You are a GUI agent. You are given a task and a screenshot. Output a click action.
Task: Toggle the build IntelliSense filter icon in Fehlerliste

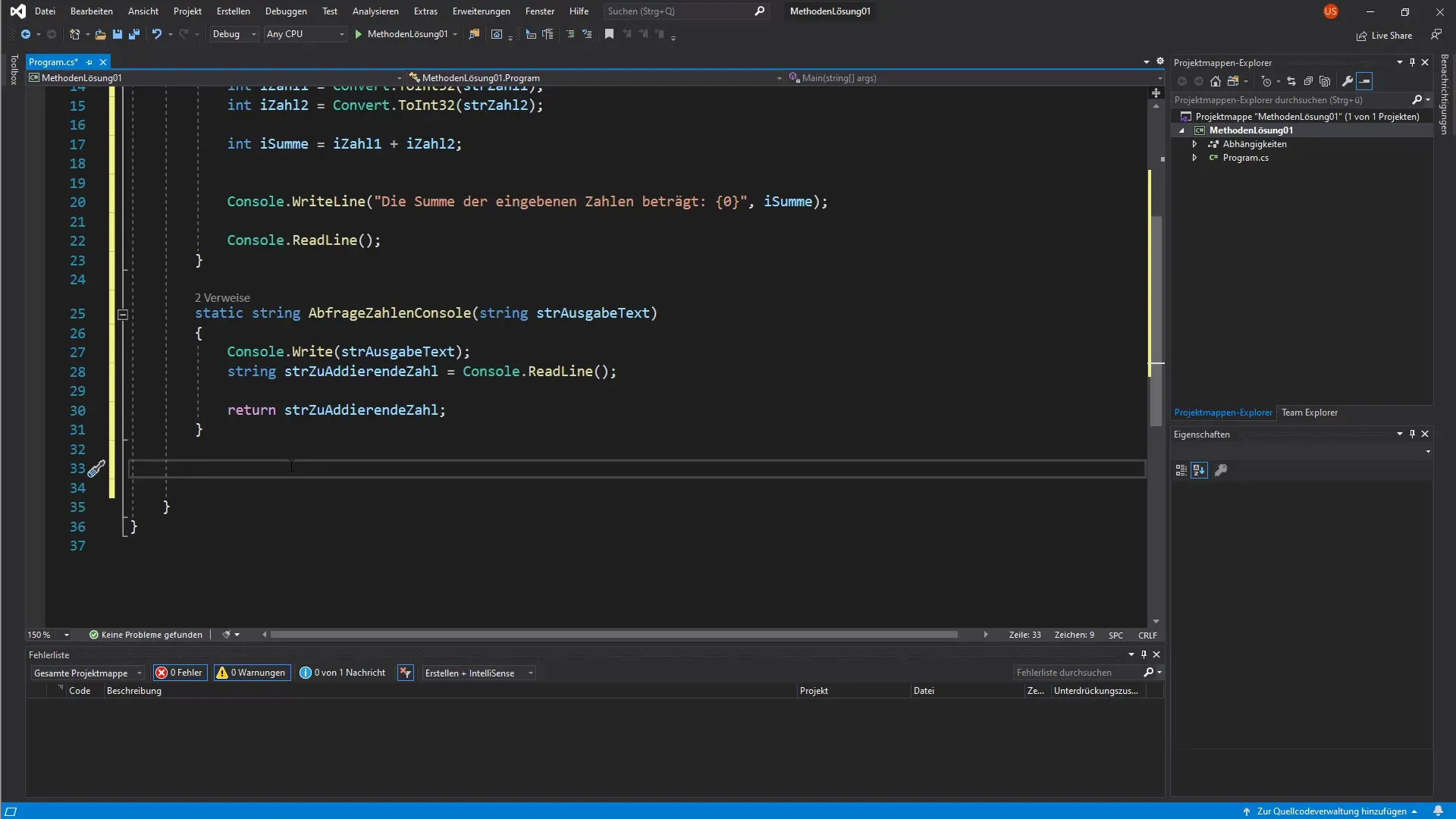click(x=406, y=673)
